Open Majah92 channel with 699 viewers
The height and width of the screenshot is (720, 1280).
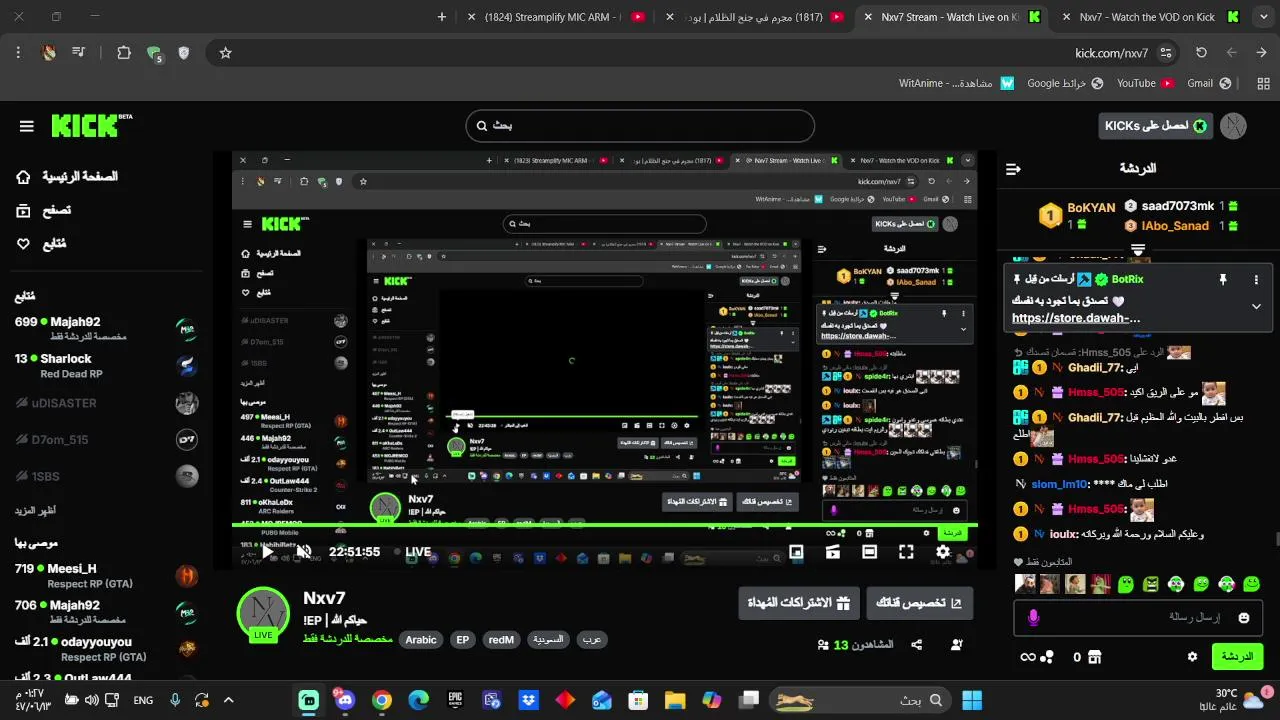(106, 329)
